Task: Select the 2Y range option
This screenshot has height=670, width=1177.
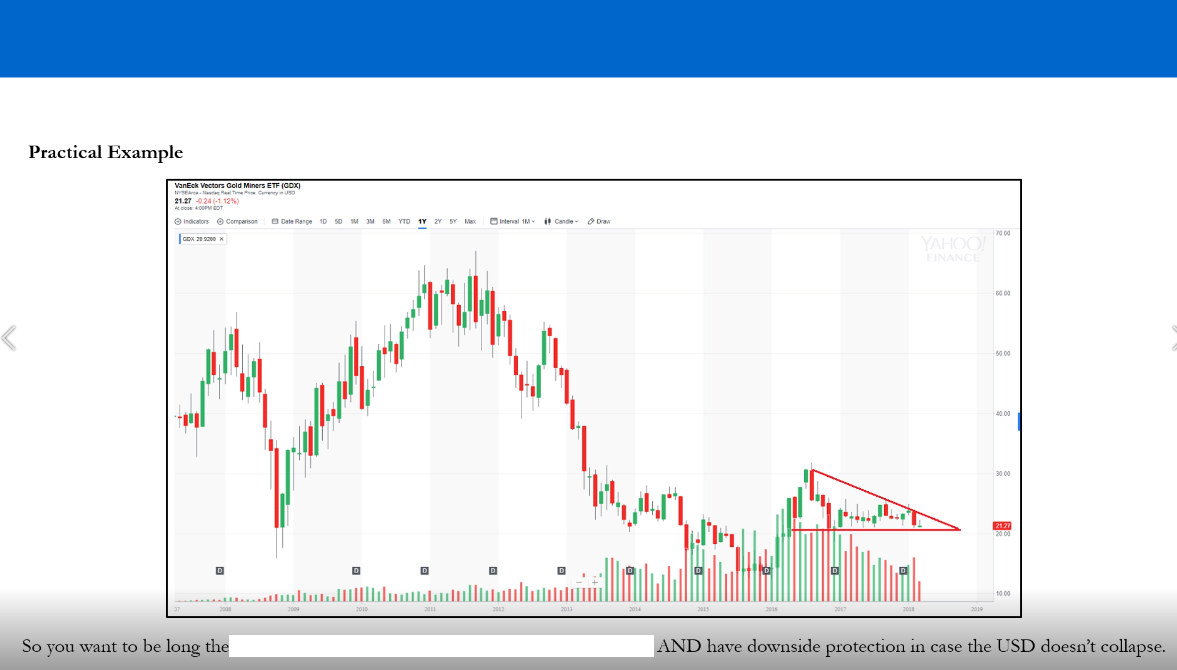Action: tap(438, 221)
